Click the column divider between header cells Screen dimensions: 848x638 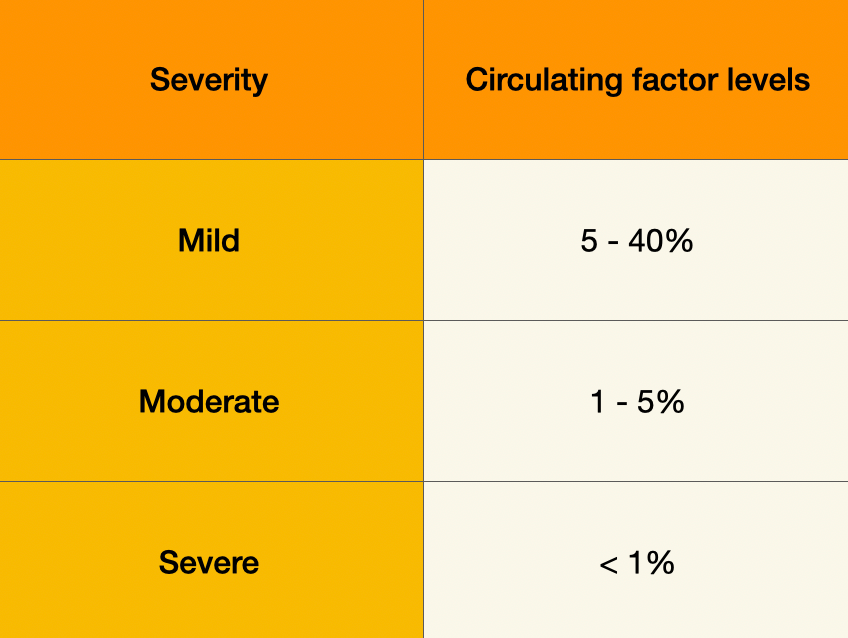click(x=423, y=80)
